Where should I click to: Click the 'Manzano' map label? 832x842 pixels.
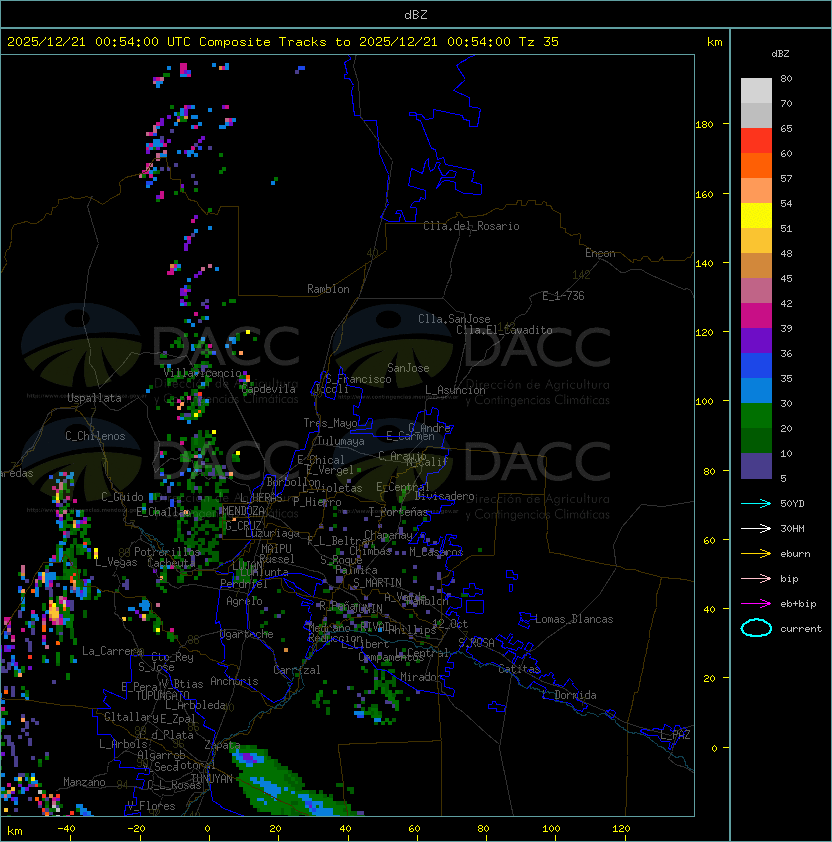point(84,782)
